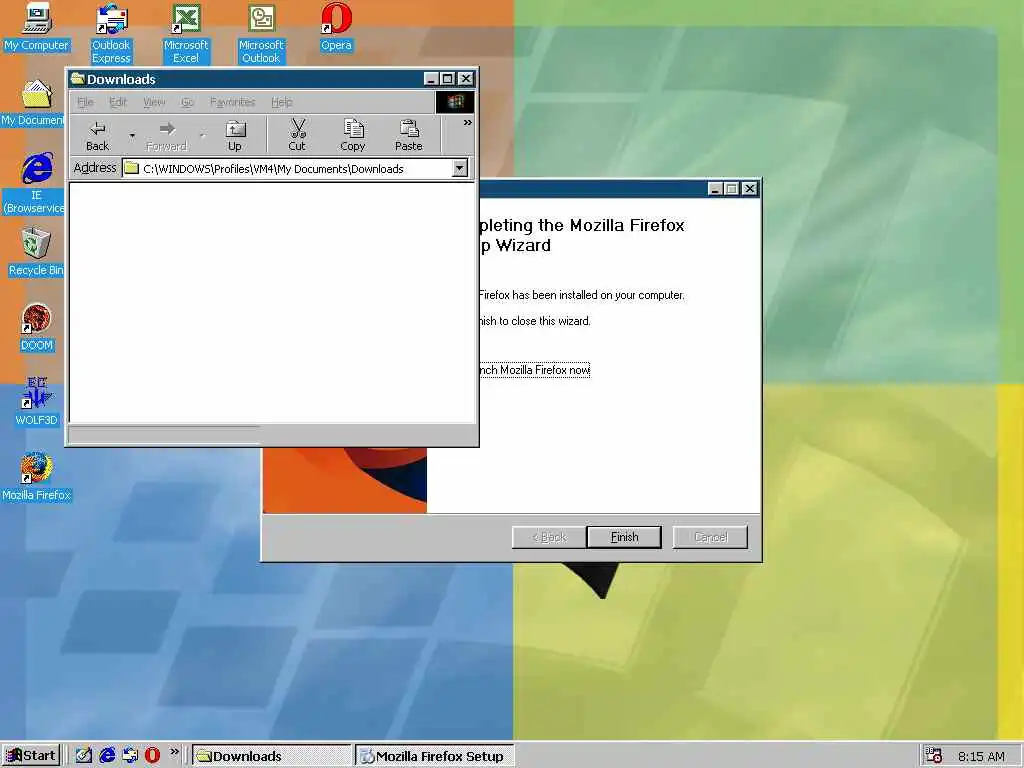Go Back in the Downloads window

tap(97, 136)
